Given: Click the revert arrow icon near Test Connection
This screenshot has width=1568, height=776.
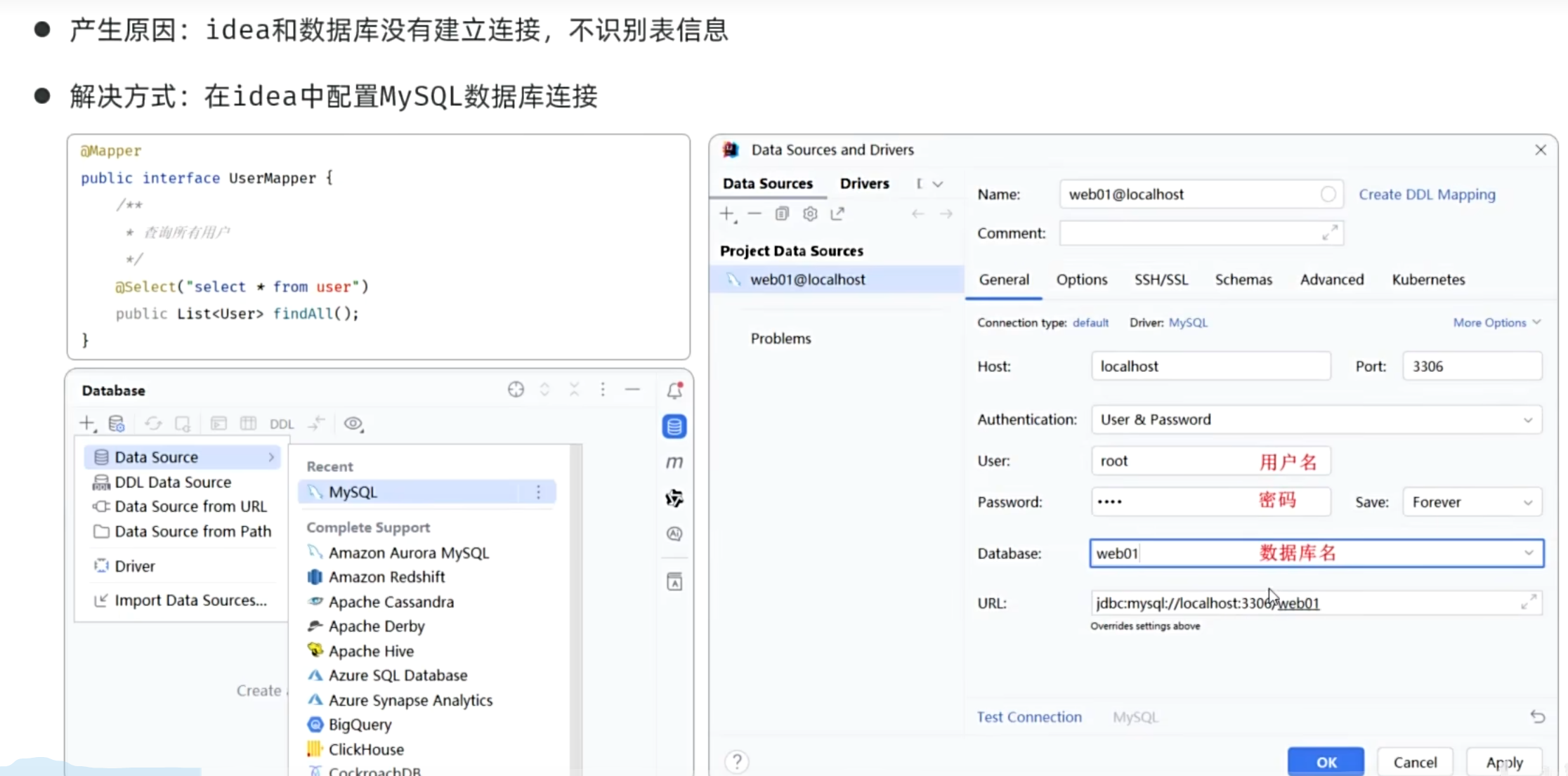Looking at the screenshot, I should (1537, 716).
